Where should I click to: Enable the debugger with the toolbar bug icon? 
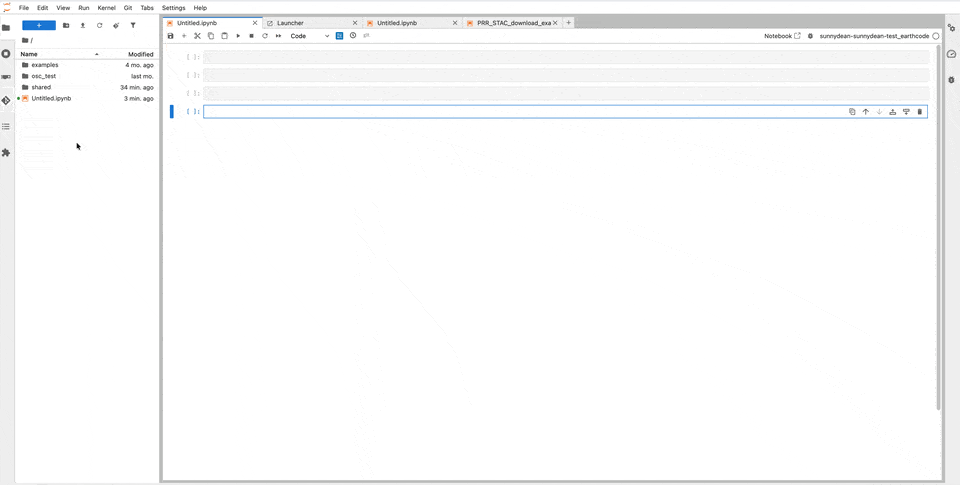811,36
